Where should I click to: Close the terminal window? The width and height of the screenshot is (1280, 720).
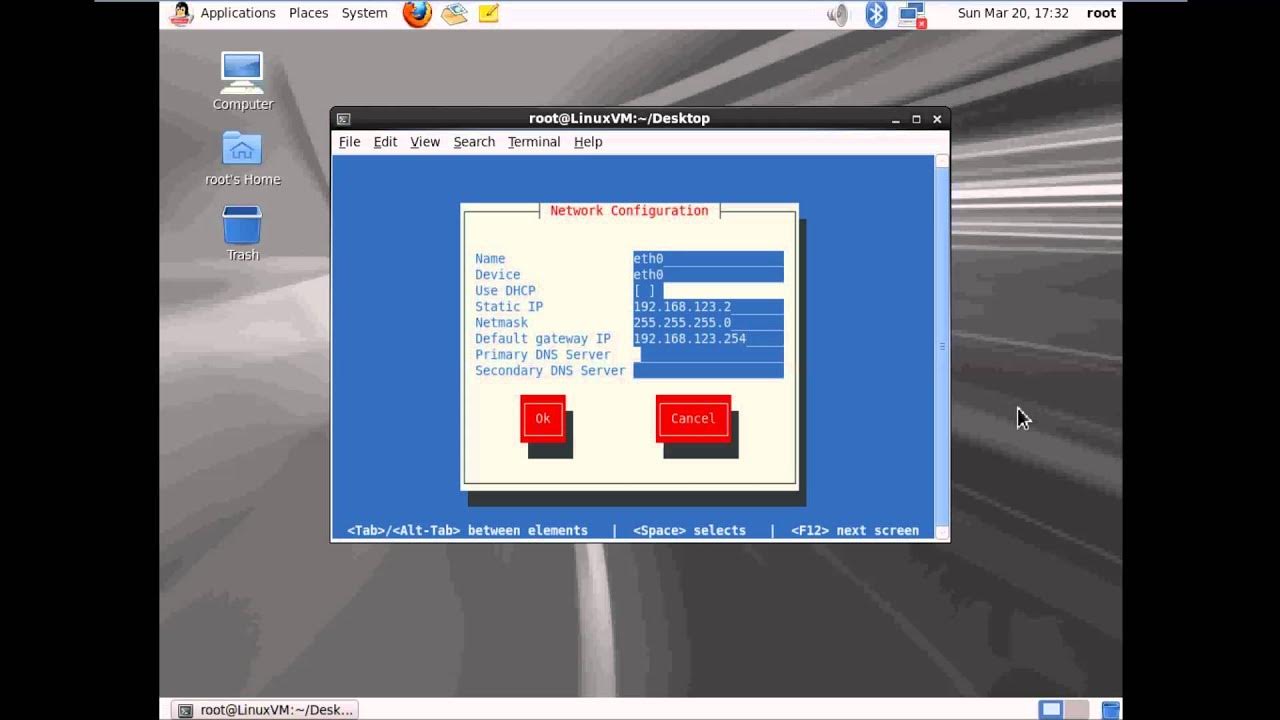937,119
